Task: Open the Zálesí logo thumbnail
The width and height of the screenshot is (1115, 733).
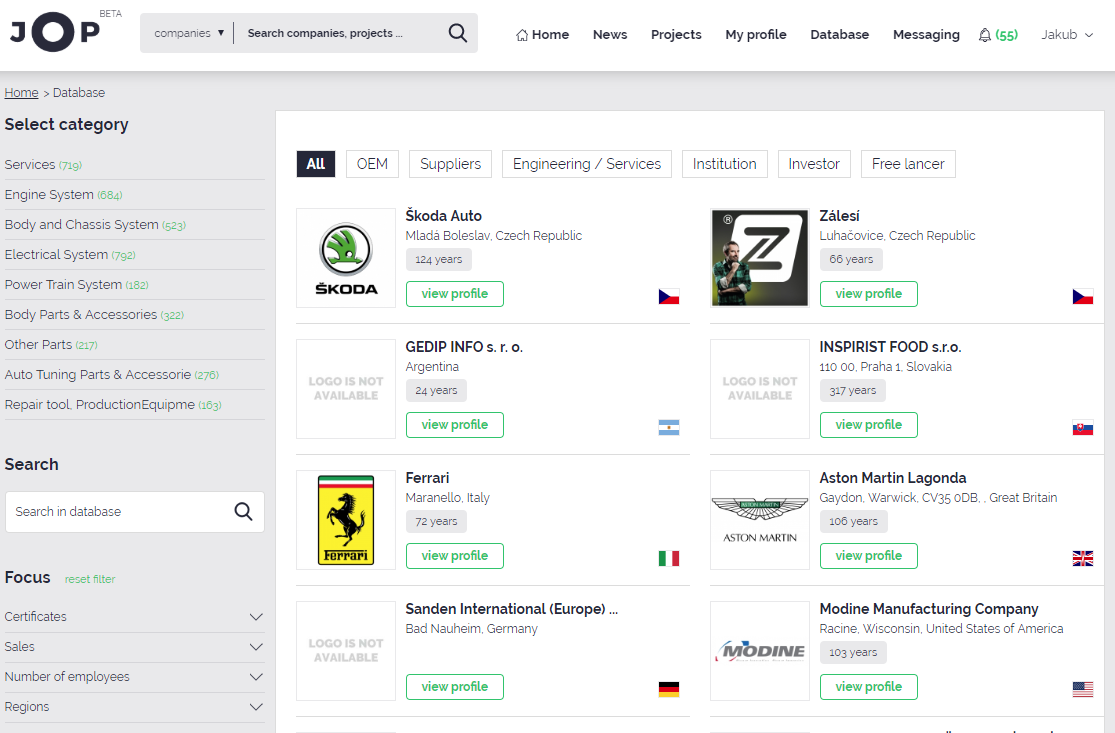Action: pos(759,258)
